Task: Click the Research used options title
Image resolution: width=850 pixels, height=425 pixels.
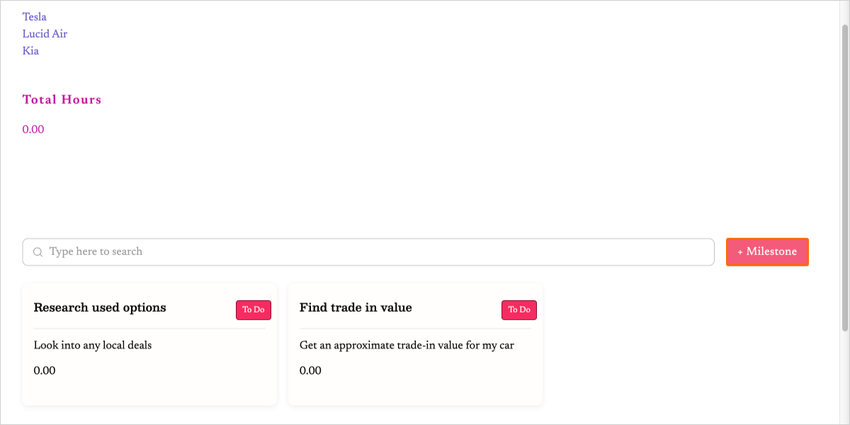Action: (x=100, y=308)
